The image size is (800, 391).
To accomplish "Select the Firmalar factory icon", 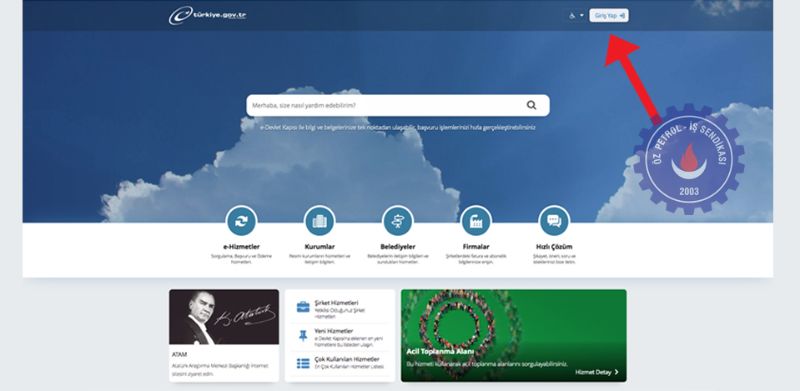I will [x=476, y=221].
